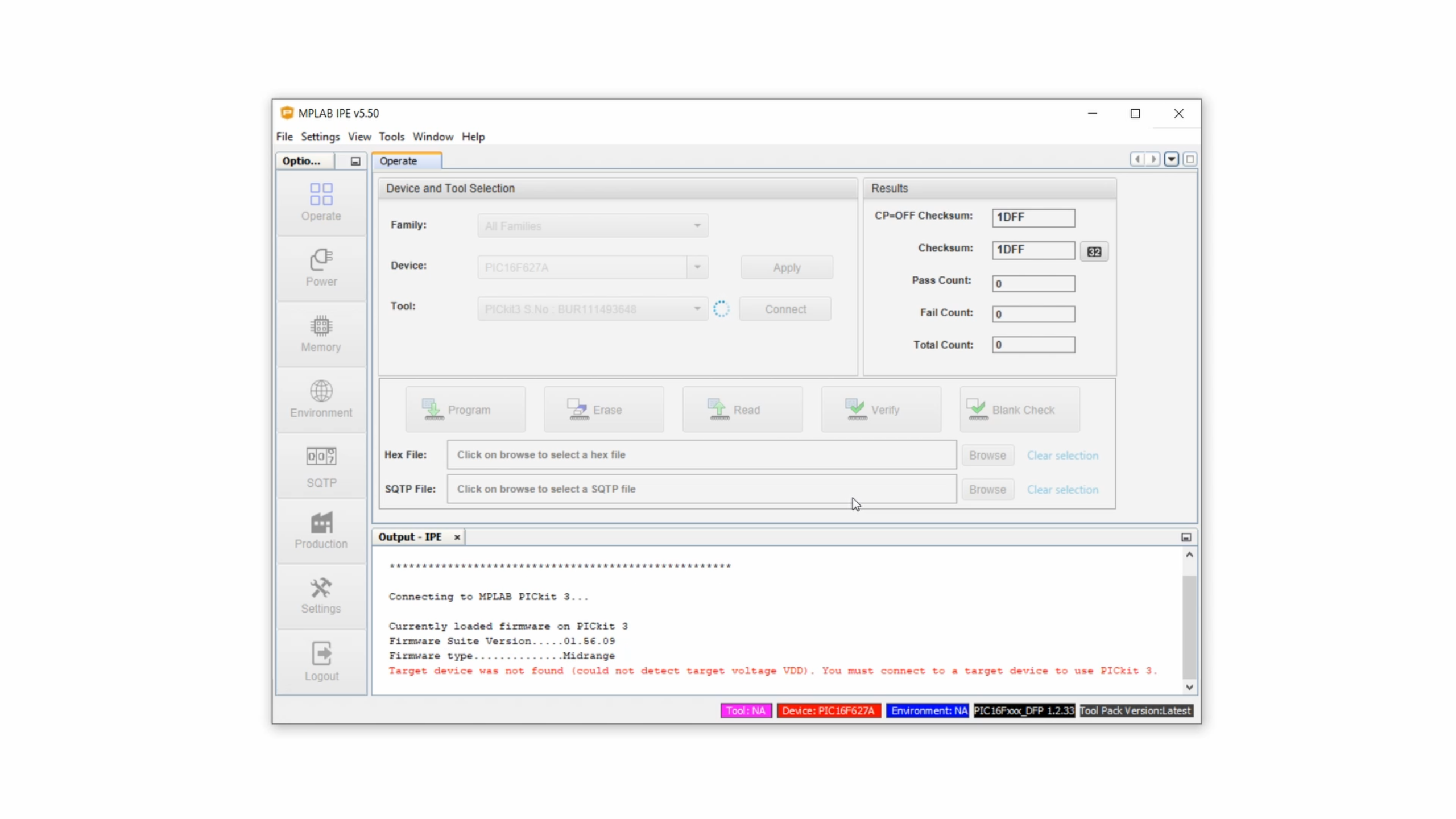
Task: Click the Program device button
Action: point(465,410)
